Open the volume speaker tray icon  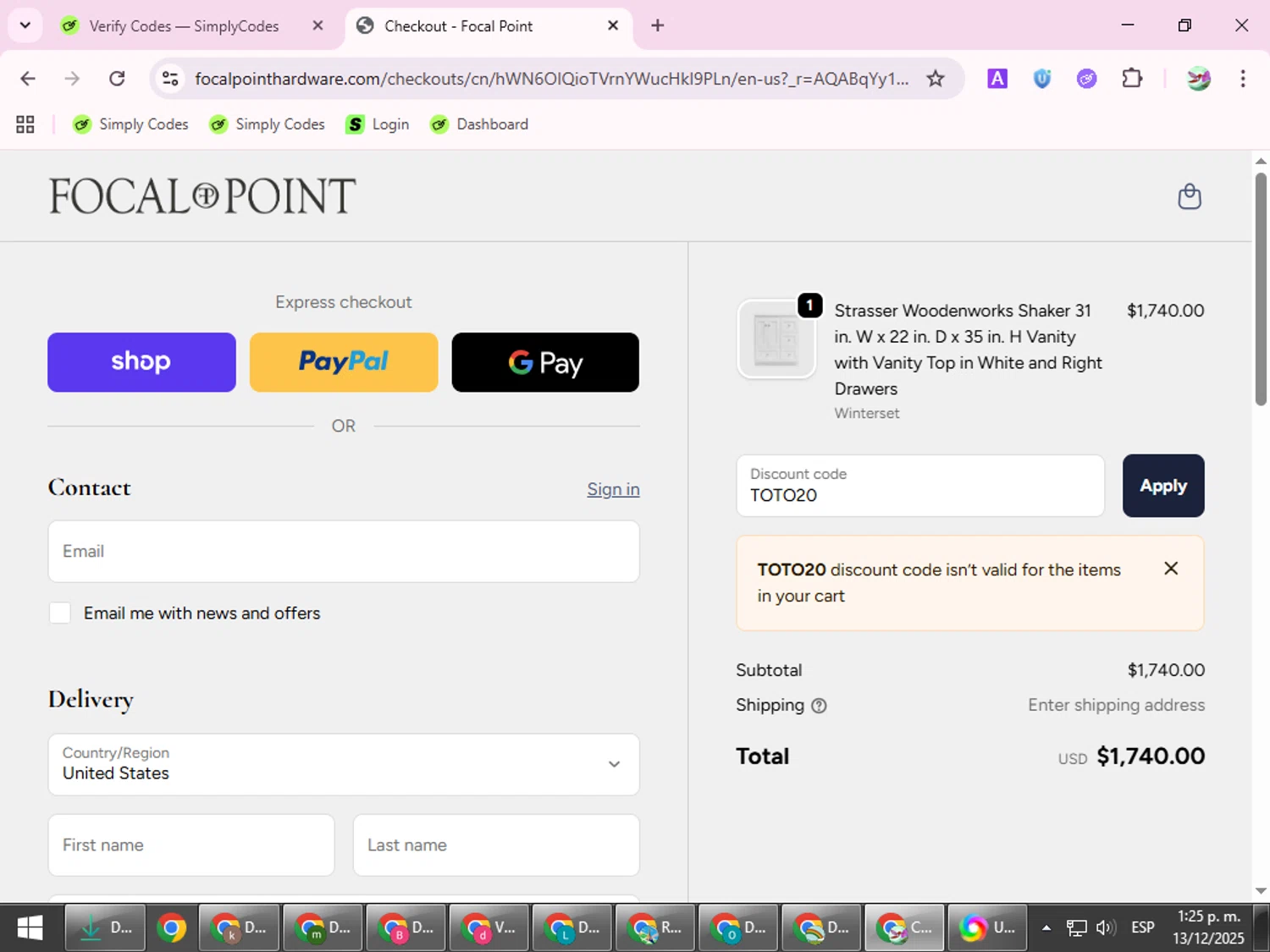[1106, 927]
